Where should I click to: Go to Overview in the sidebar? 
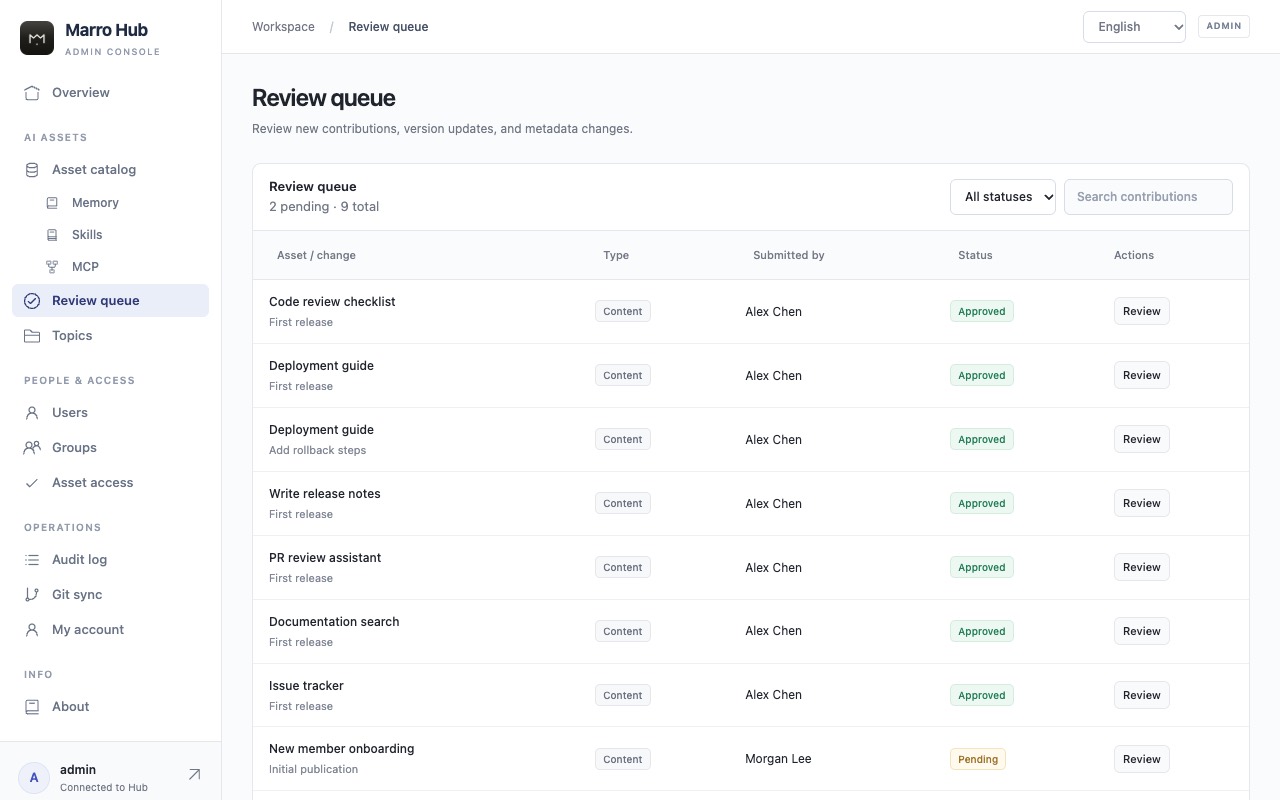[110, 93]
